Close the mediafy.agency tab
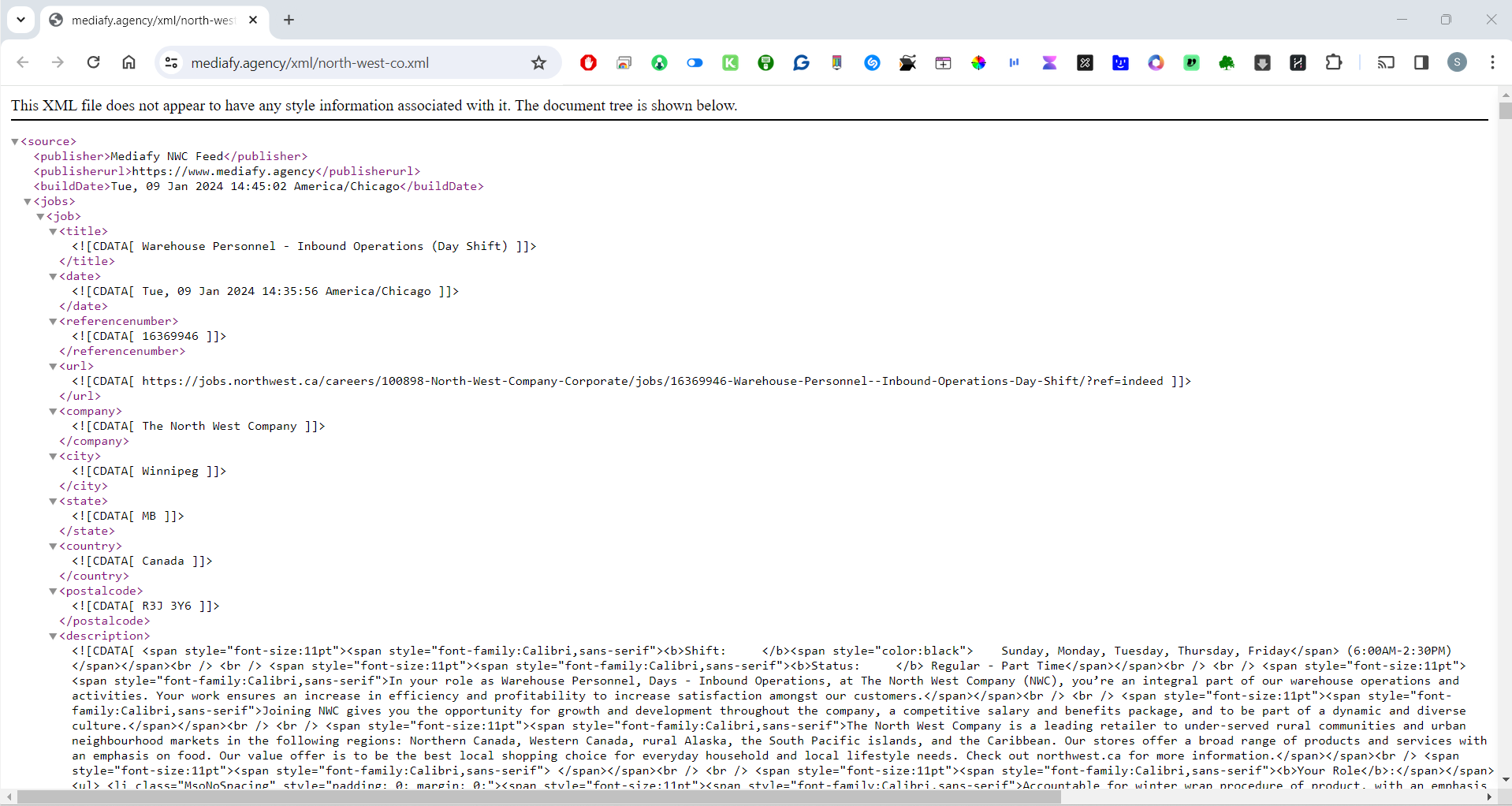Image resolution: width=1512 pixels, height=806 pixels. tap(253, 20)
